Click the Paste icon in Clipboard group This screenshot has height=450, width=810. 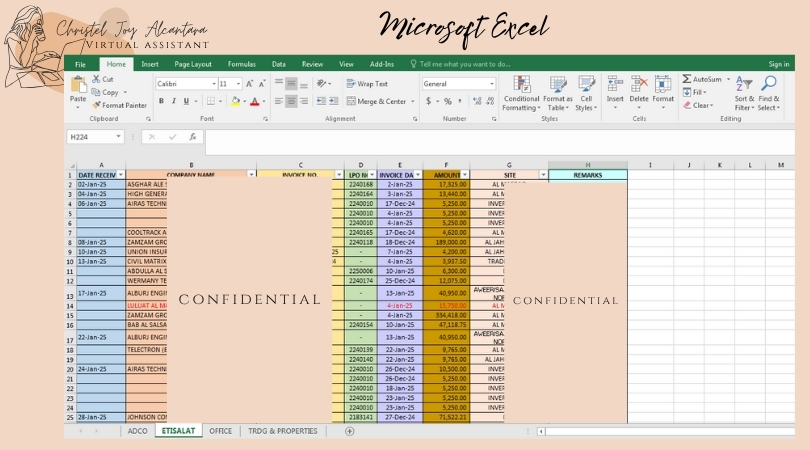pos(77,86)
